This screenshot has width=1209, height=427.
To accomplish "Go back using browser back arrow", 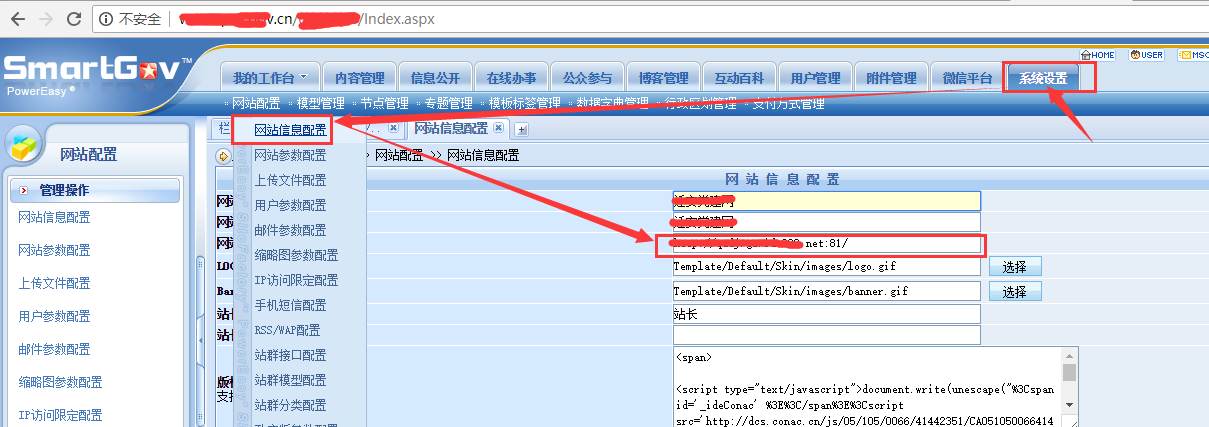I will click(17, 19).
